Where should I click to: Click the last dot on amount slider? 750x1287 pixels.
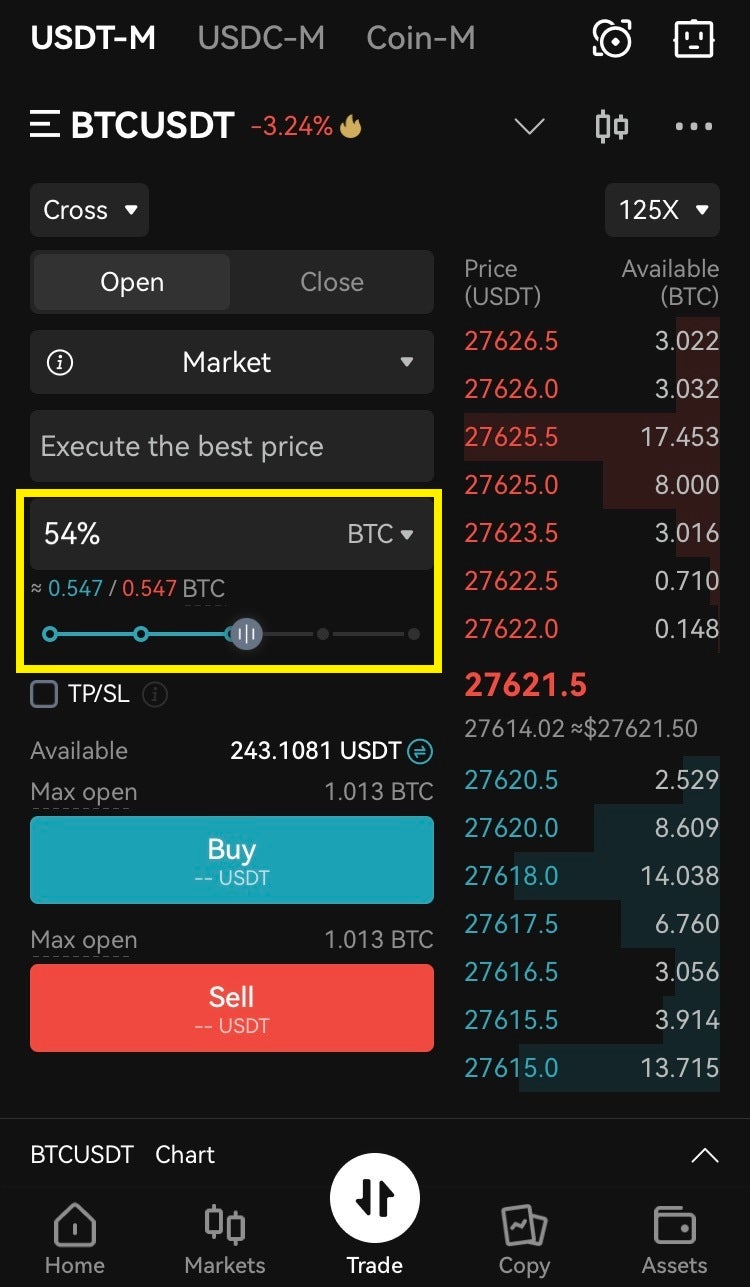pyautogui.click(x=414, y=634)
